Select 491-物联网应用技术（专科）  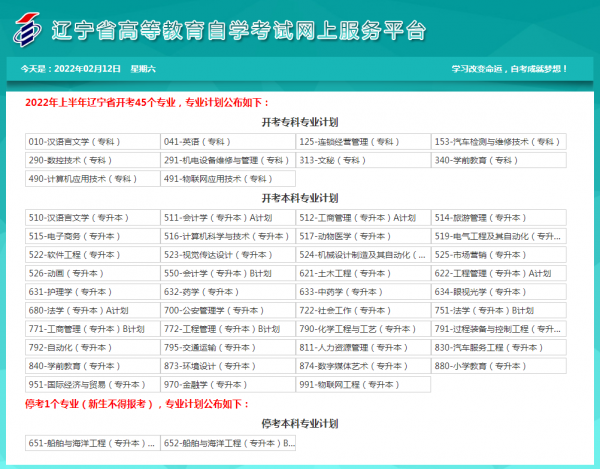point(228,179)
